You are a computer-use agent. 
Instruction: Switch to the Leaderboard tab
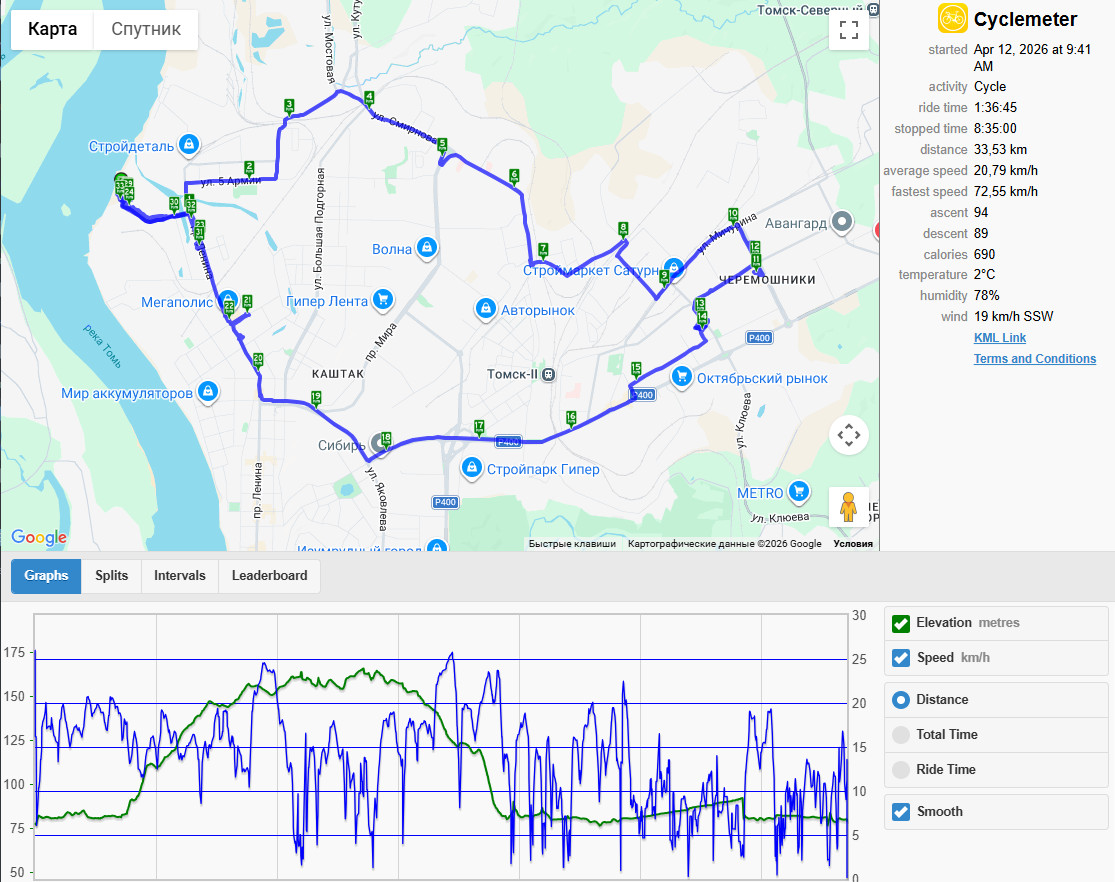270,575
